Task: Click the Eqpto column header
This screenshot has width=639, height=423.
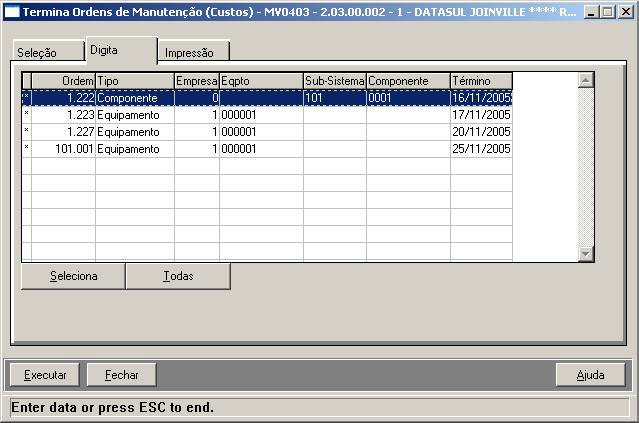Action: pyautogui.click(x=261, y=81)
